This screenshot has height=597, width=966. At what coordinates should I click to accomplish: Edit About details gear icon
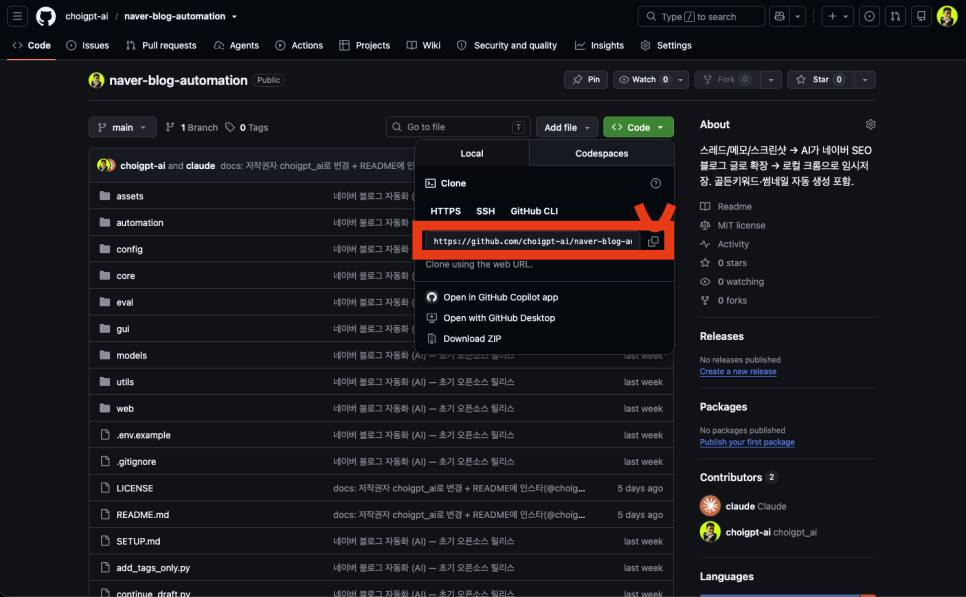tap(870, 124)
